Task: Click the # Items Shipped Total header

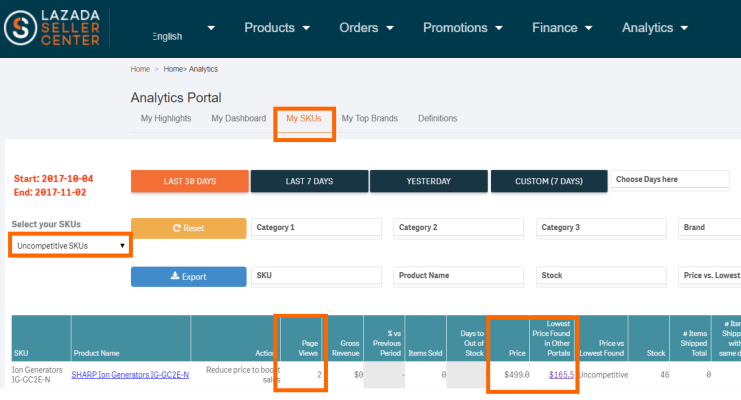Action: 690,339
